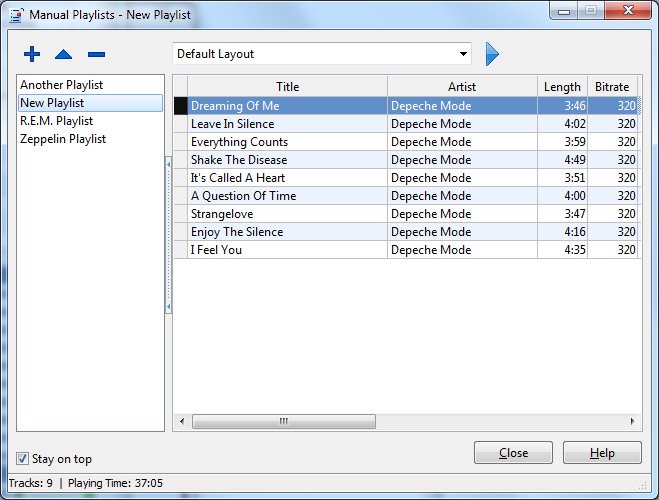Screen dimensions: 659x500
Task: Click lower arrow on the pane splitter
Action: (169, 307)
